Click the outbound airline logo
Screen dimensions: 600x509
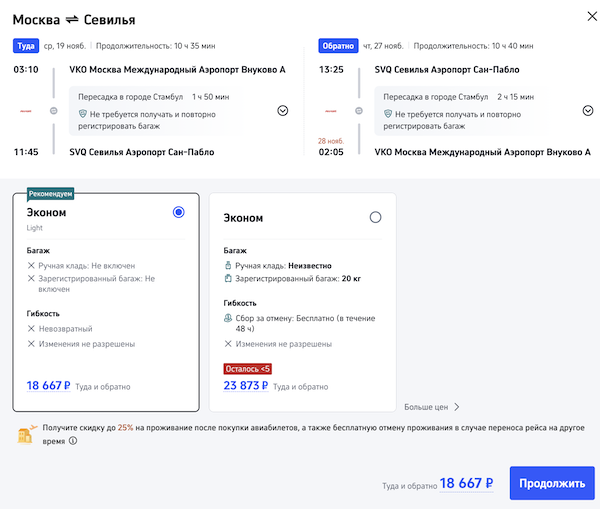(26, 111)
